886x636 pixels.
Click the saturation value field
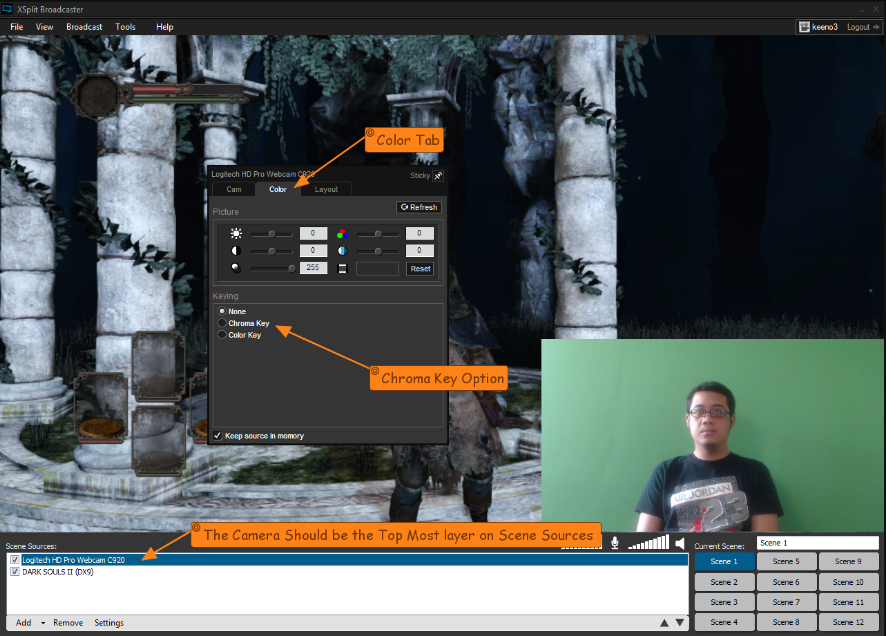[x=420, y=233]
